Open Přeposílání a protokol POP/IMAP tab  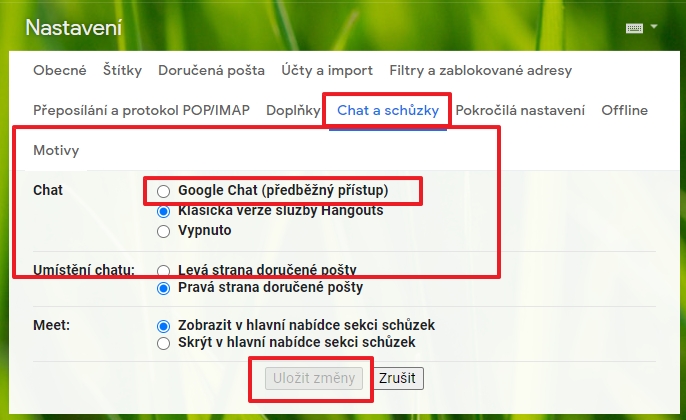[141, 110]
